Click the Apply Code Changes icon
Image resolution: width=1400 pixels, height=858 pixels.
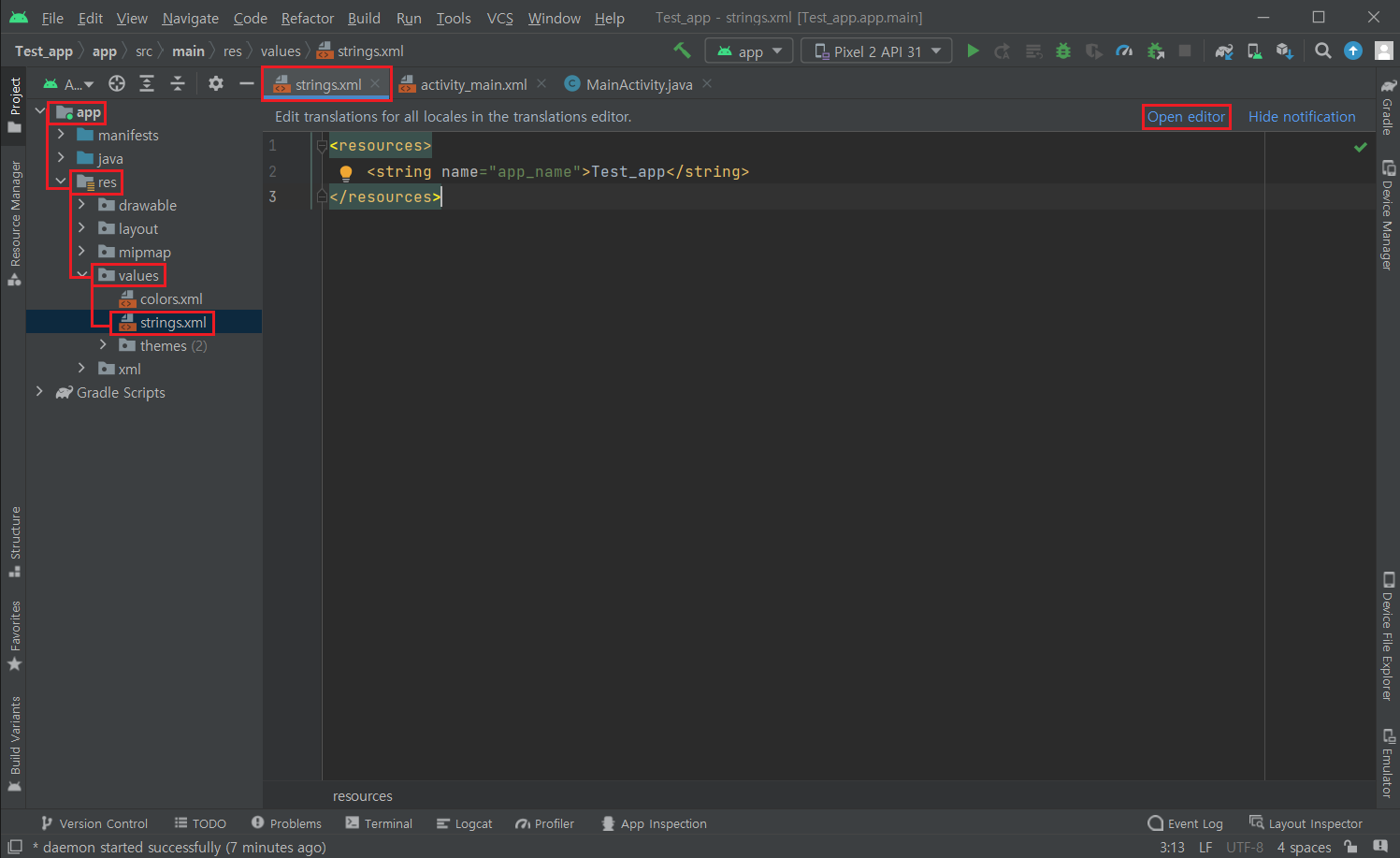pyautogui.click(x=1033, y=51)
